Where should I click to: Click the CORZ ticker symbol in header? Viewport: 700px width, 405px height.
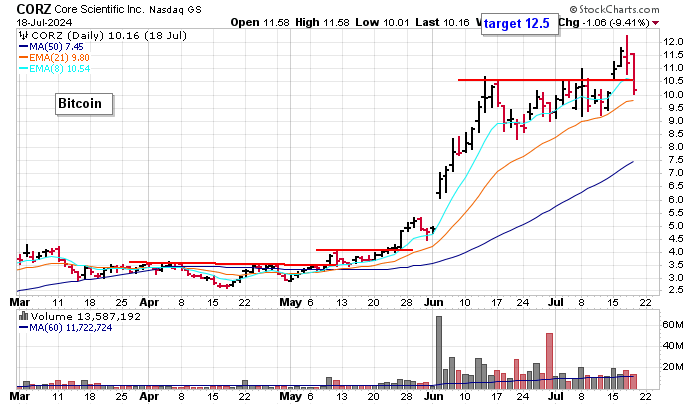pos(34,8)
